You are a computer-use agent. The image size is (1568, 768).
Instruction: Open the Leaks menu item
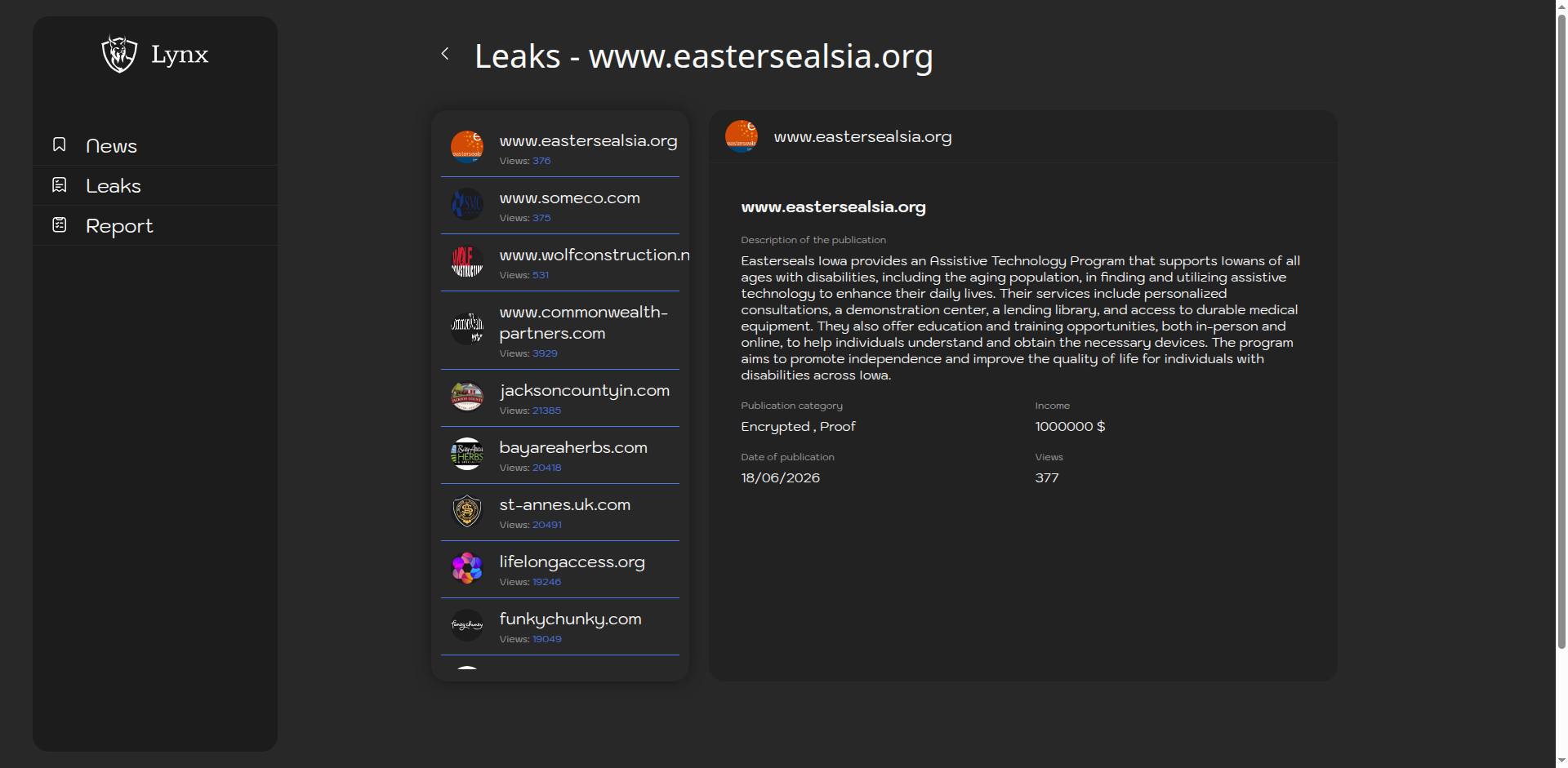tap(155, 185)
